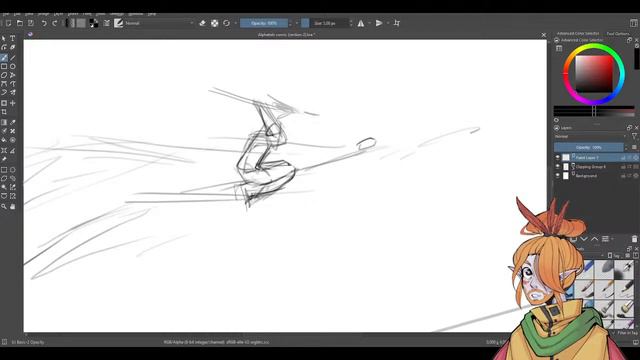Open the color selector settings icon
Image resolution: width=640 pixels, height=360 pixels.
click(559, 49)
